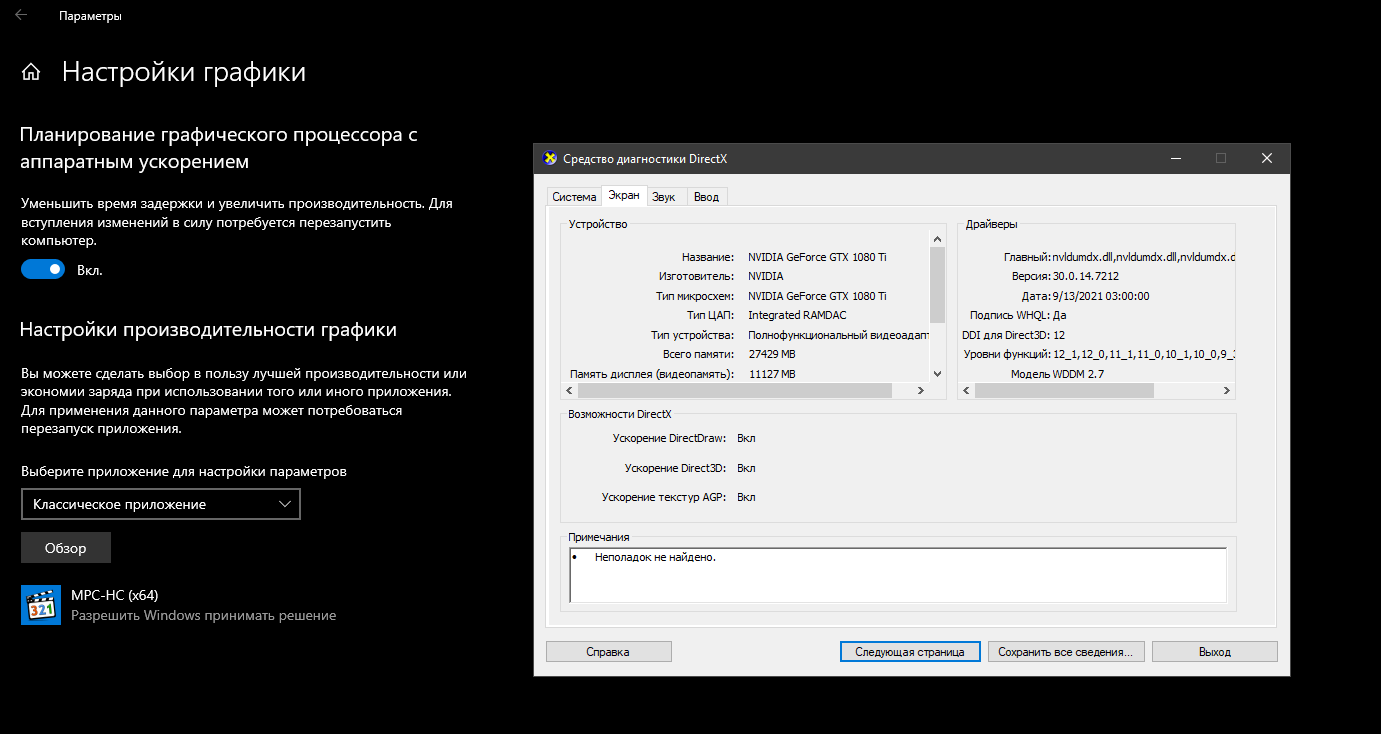The height and width of the screenshot is (734, 1381).
Task: Click the driver version 30.0.14.7212
Action: click(x=1085, y=276)
